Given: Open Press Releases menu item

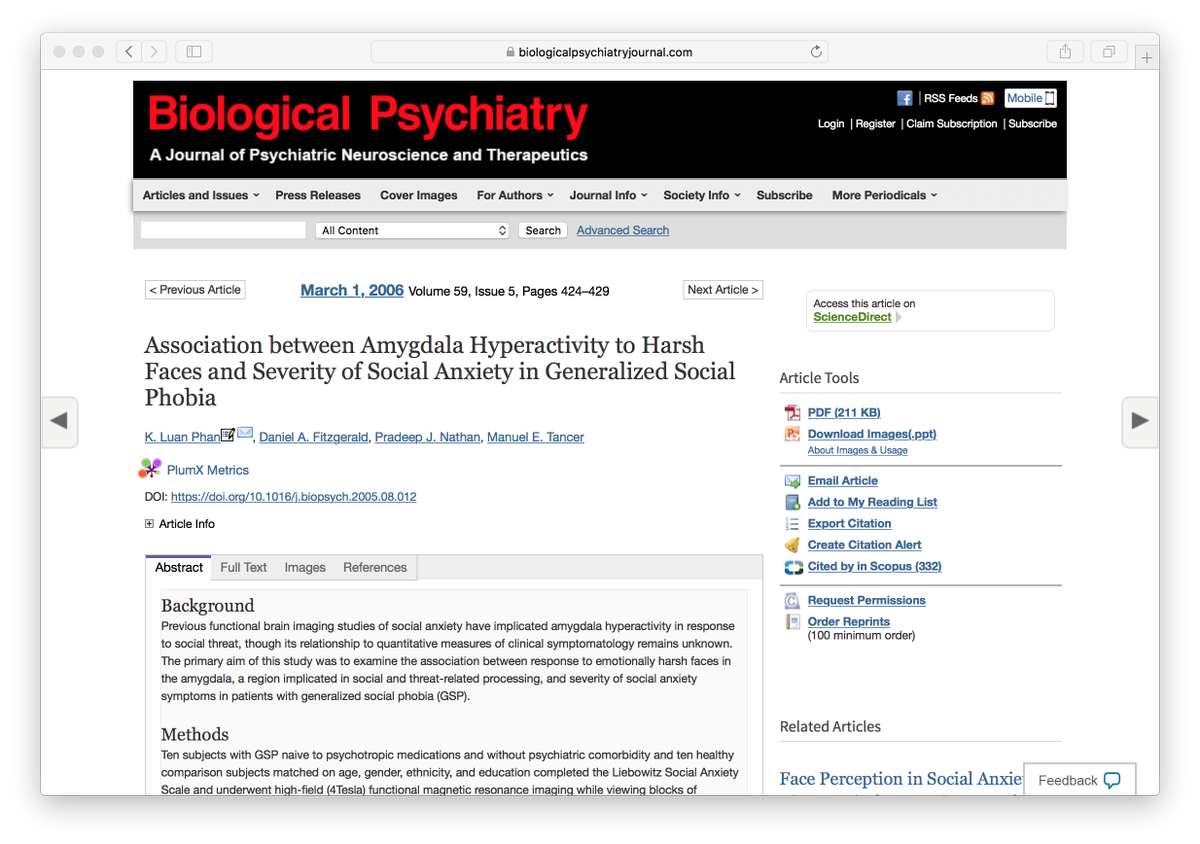Looking at the screenshot, I should click(318, 195).
